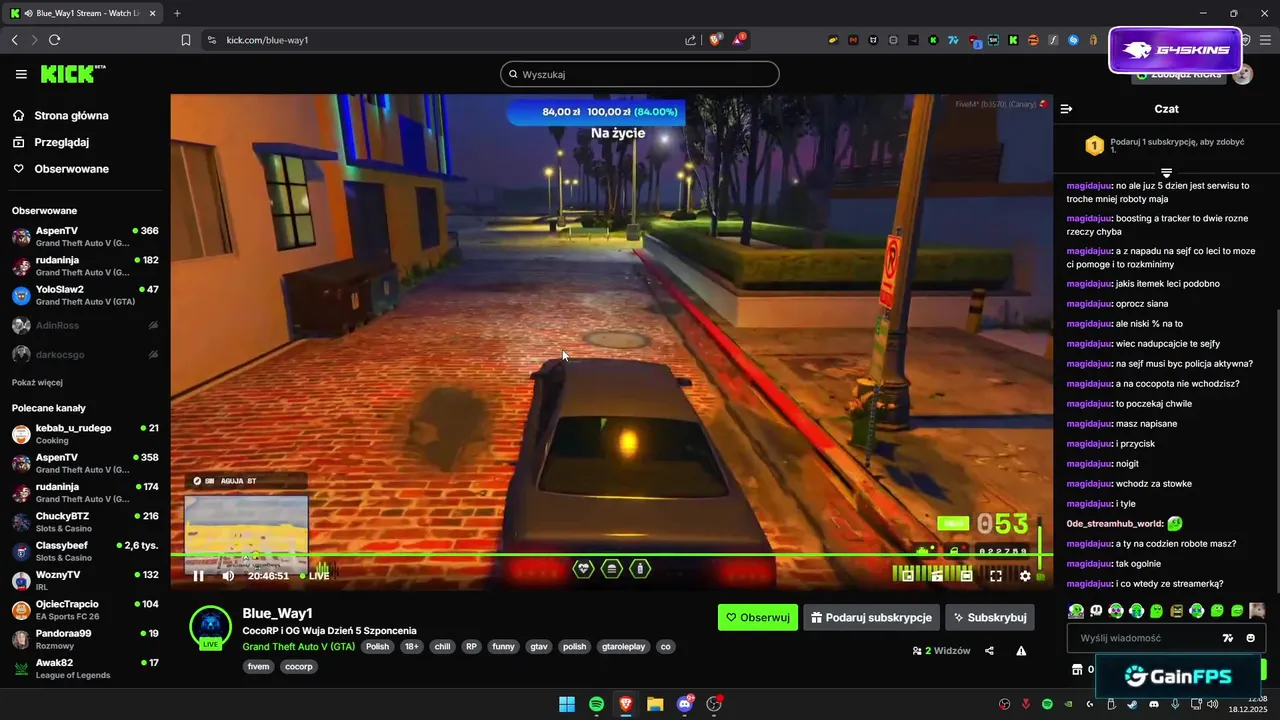Click the browser share icon
The image size is (1280, 720).
(x=690, y=40)
